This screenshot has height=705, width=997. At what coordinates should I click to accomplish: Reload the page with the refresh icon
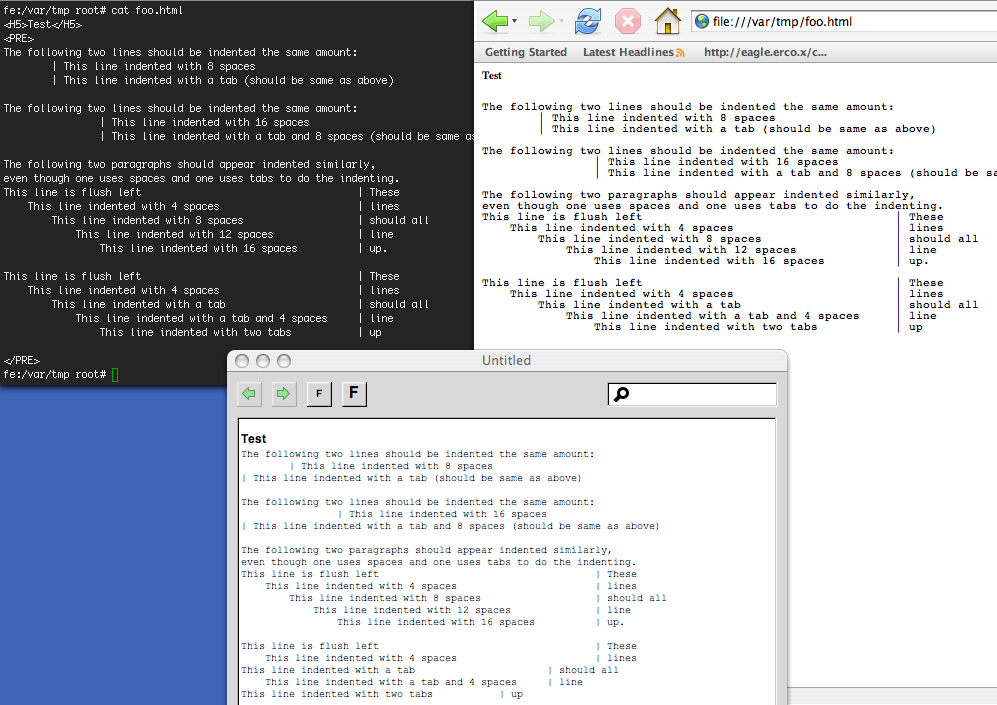pos(588,21)
